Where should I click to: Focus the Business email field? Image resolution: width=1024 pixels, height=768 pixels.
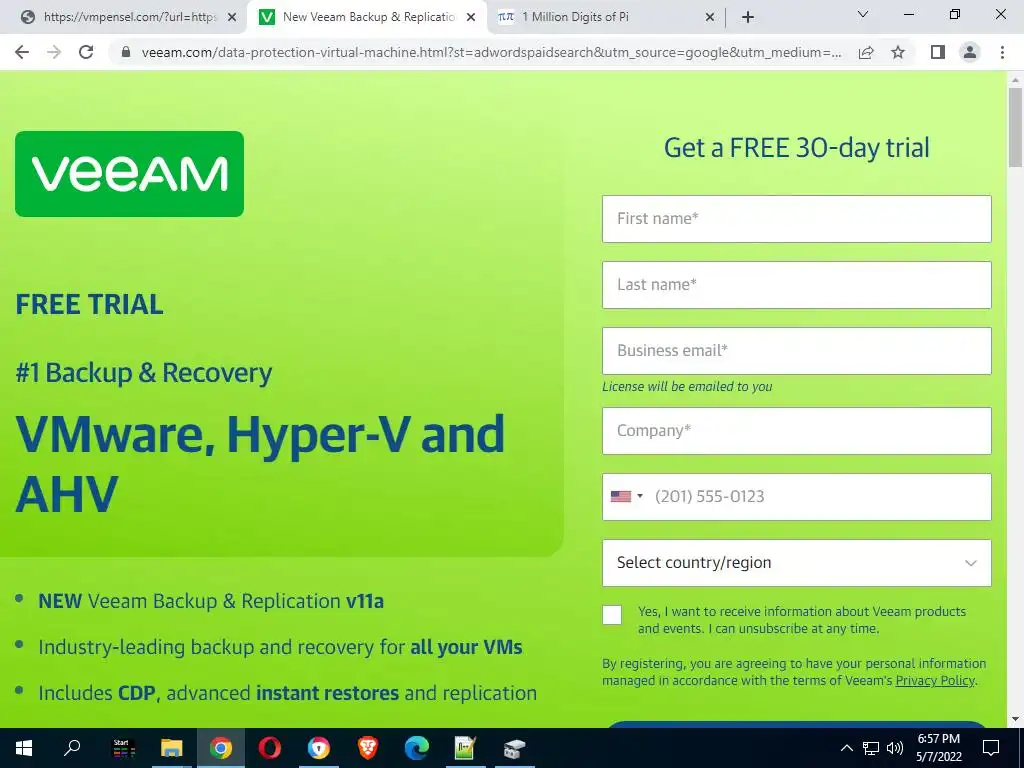click(x=796, y=351)
